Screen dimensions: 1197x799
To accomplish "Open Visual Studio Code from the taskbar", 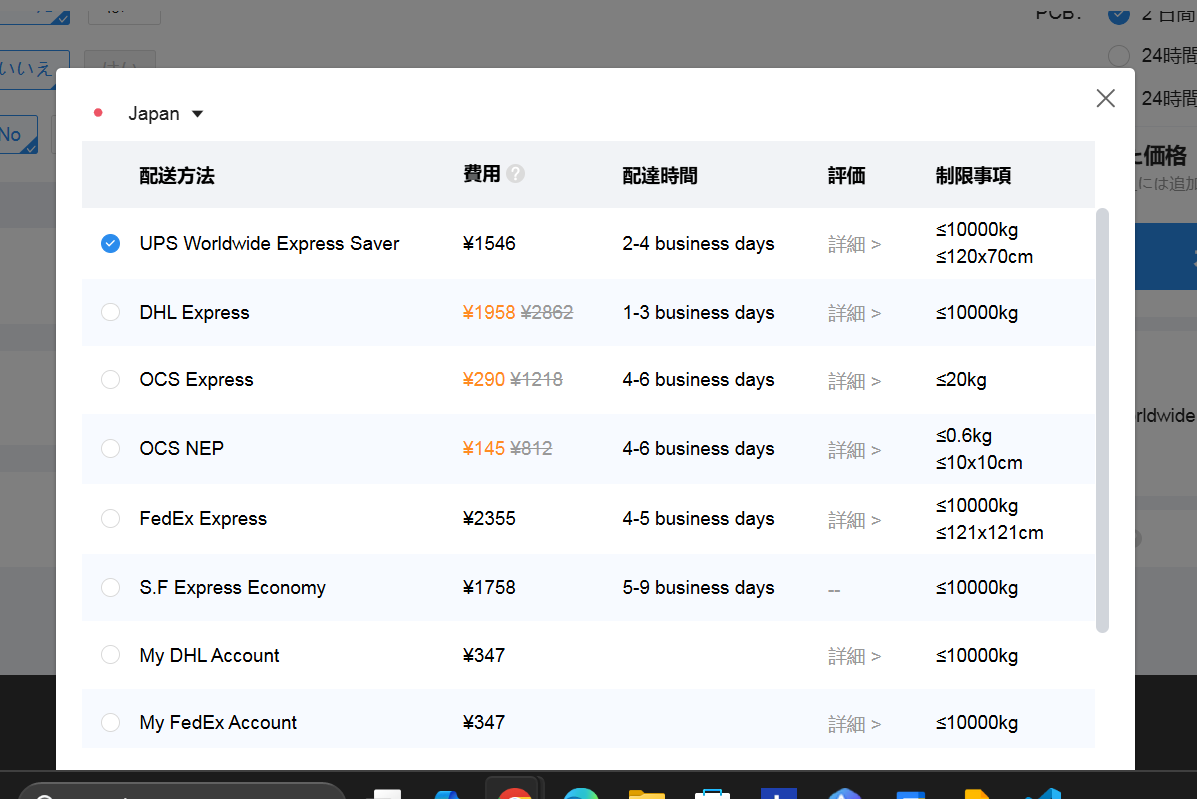I will [1043, 793].
